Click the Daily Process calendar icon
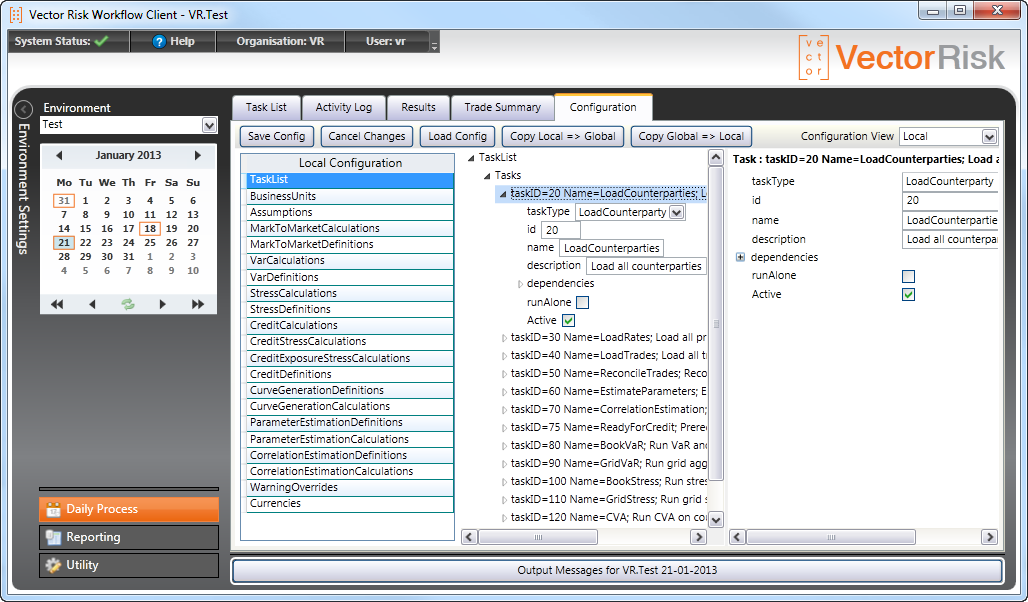The height and width of the screenshot is (602, 1028). tap(53, 510)
